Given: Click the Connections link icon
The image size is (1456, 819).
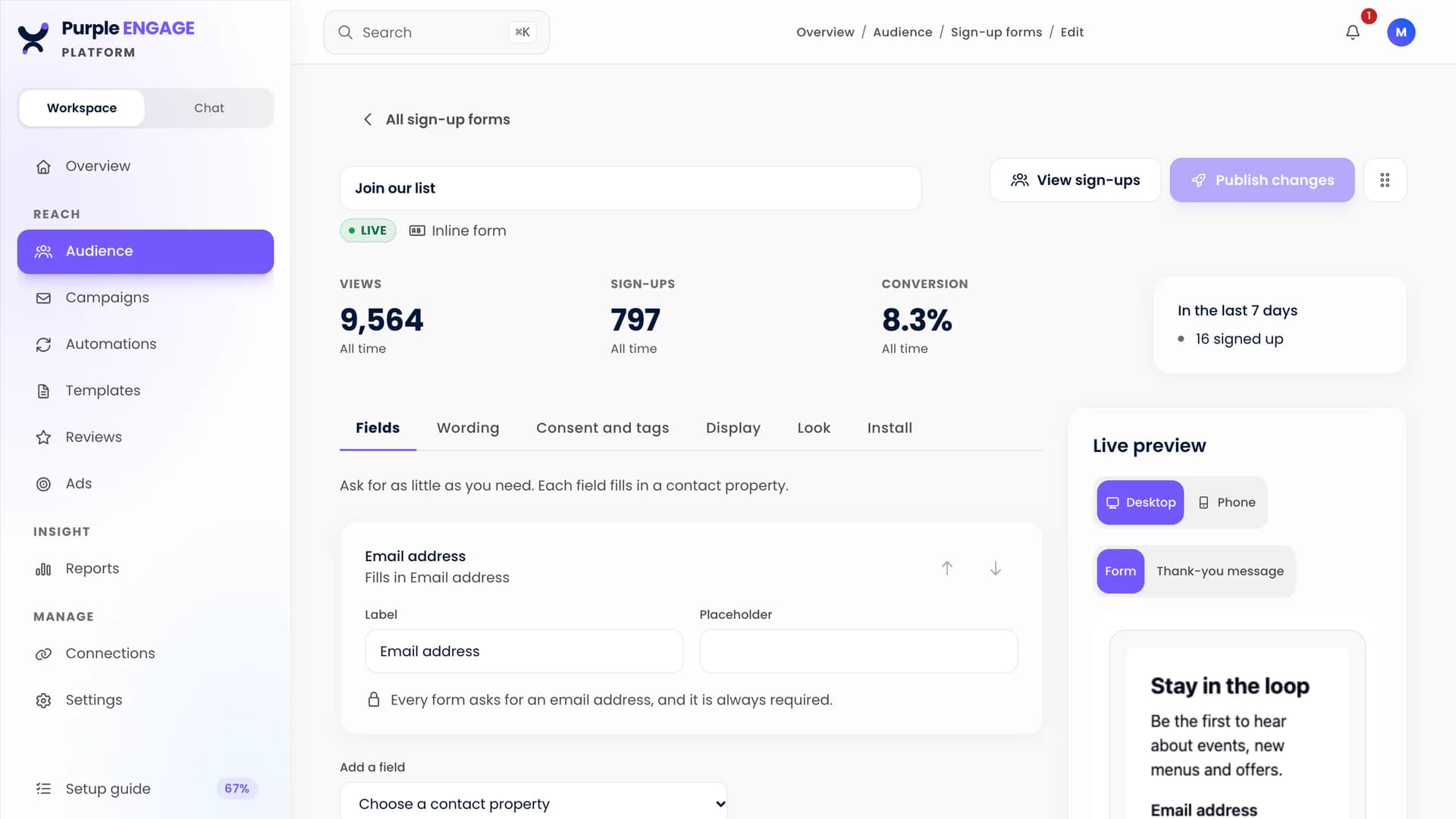Looking at the screenshot, I should tap(44, 654).
